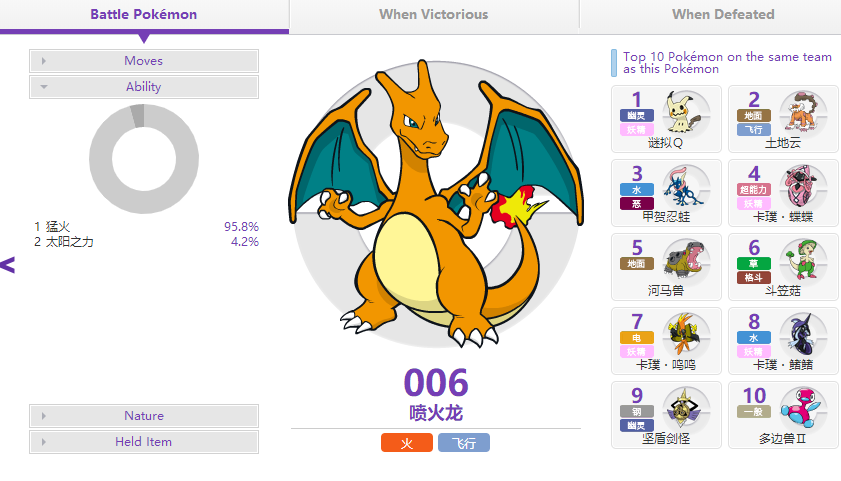Select ability 太阳之力 4.2% row
The height and width of the screenshot is (481, 841).
point(146,242)
